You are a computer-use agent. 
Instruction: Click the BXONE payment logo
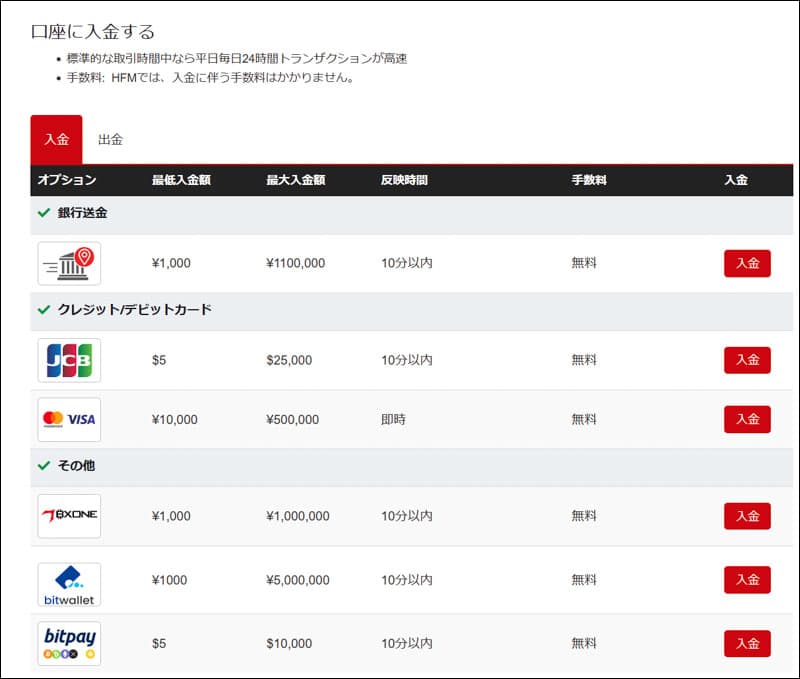click(x=69, y=516)
